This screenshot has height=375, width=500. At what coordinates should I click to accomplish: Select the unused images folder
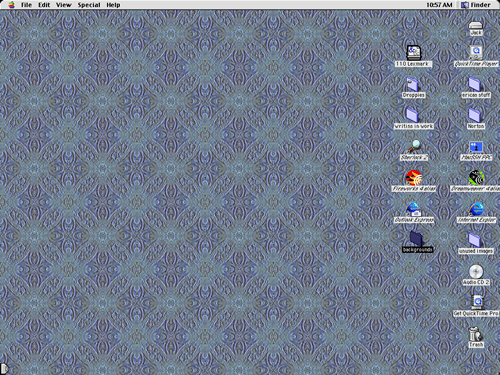click(474, 240)
